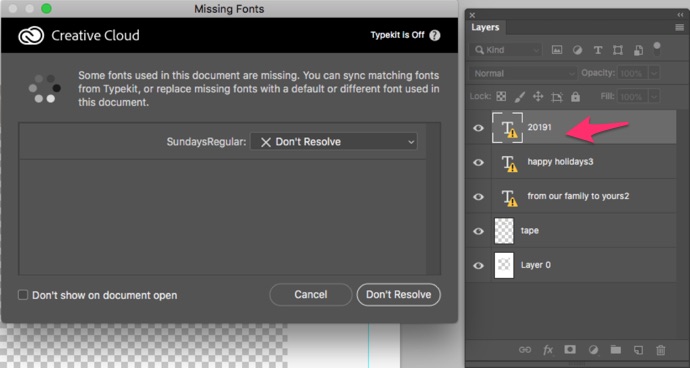The height and width of the screenshot is (368, 690).
Task: Click the Cancel button
Action: [x=311, y=294]
